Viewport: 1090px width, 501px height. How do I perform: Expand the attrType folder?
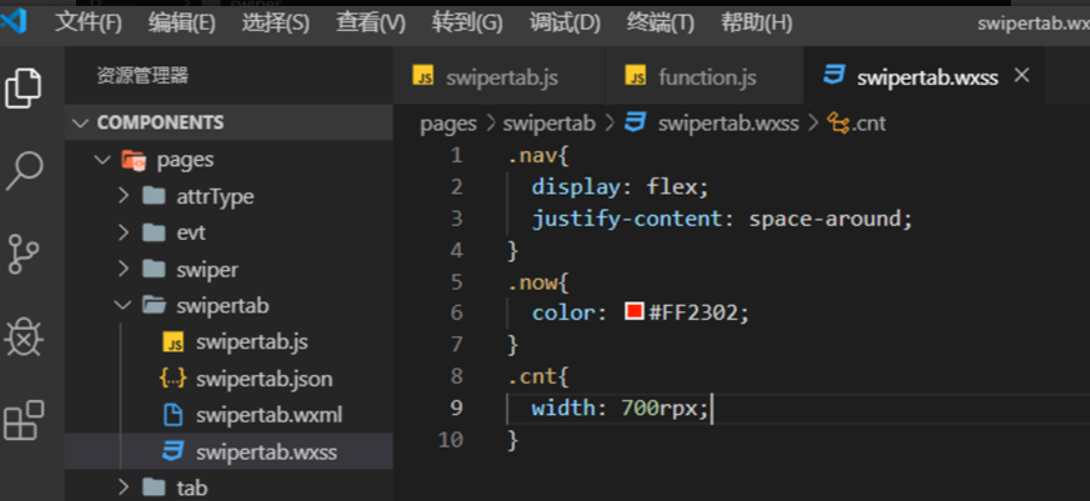(x=124, y=197)
